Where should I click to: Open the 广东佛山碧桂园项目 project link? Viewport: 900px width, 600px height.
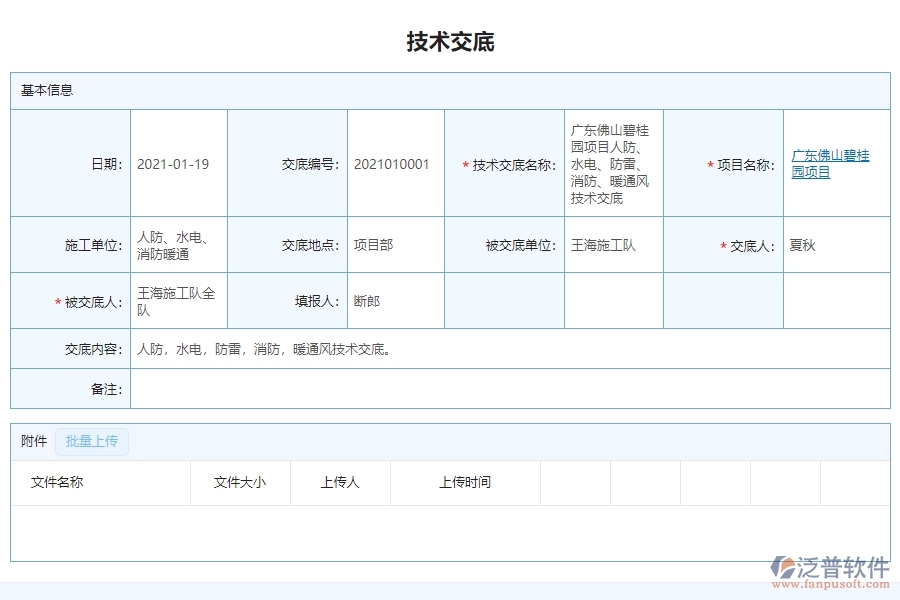[829, 163]
